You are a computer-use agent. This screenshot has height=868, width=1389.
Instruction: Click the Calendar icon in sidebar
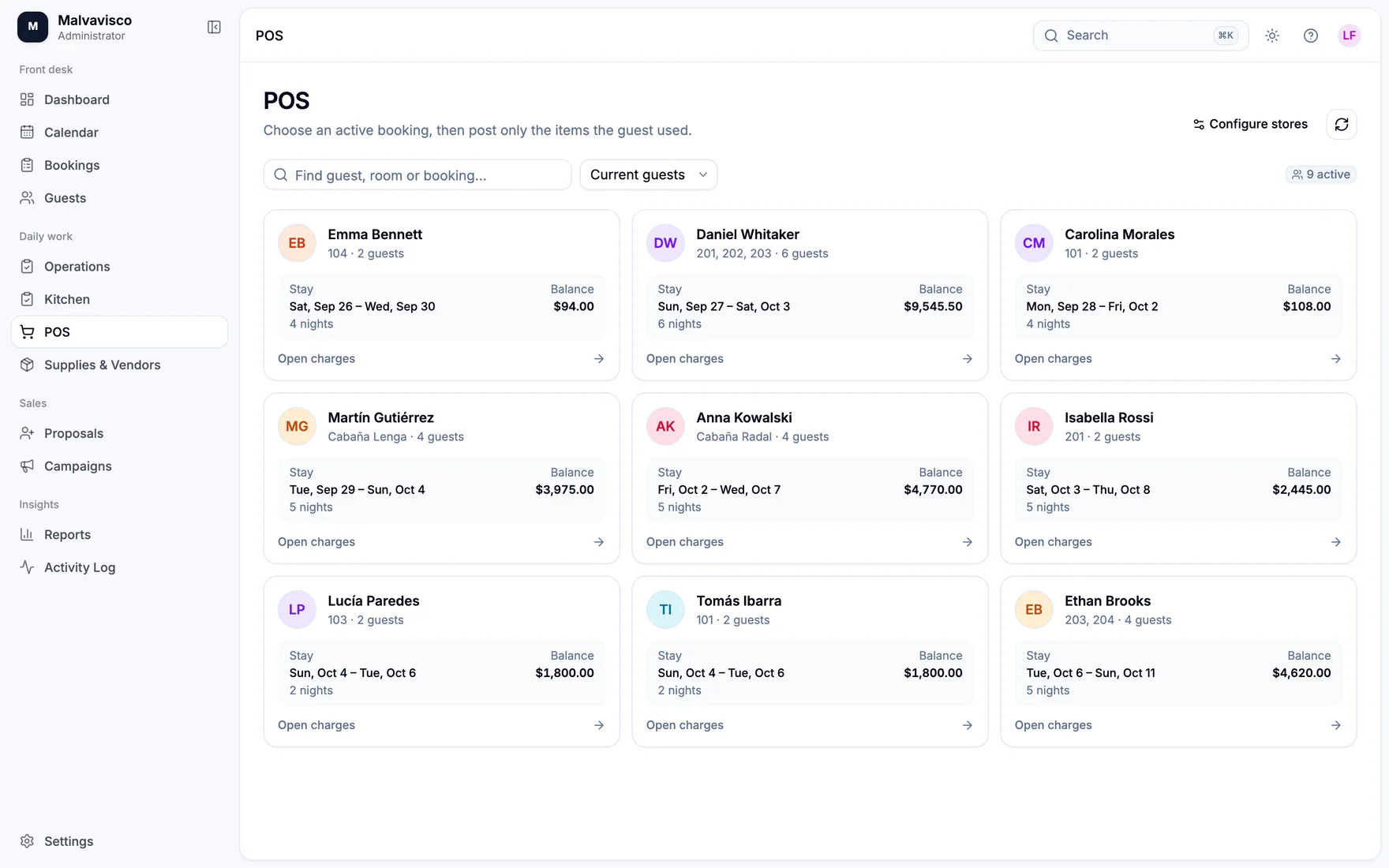[x=27, y=133]
